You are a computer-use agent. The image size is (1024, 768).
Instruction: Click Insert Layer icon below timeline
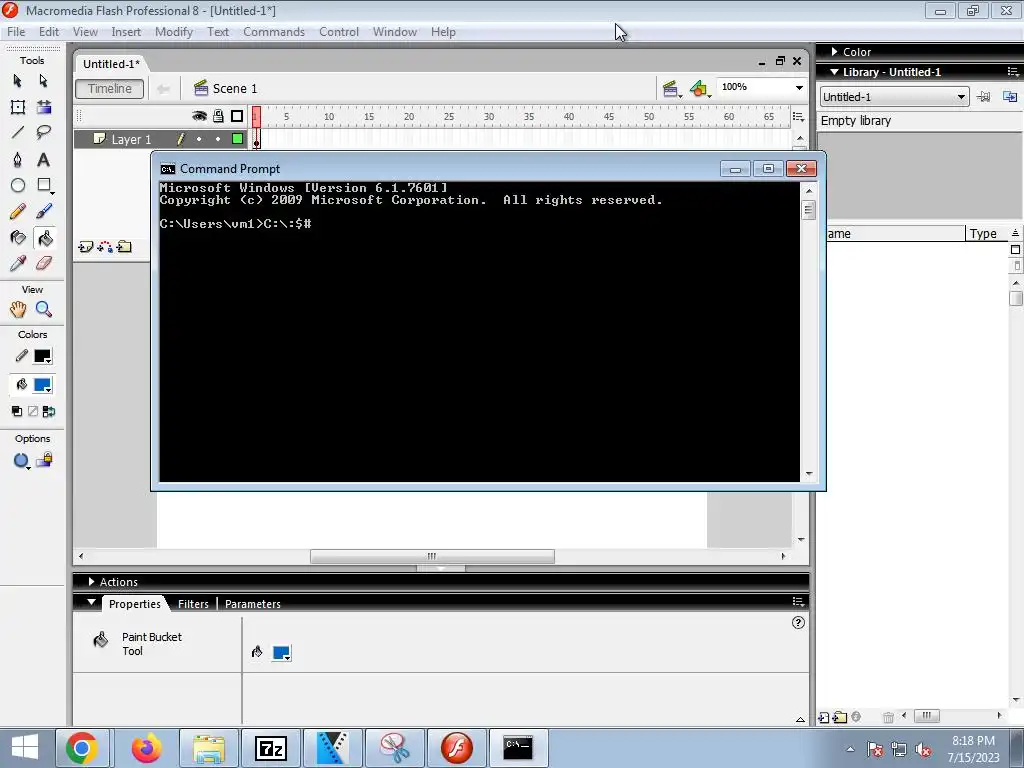click(86, 247)
